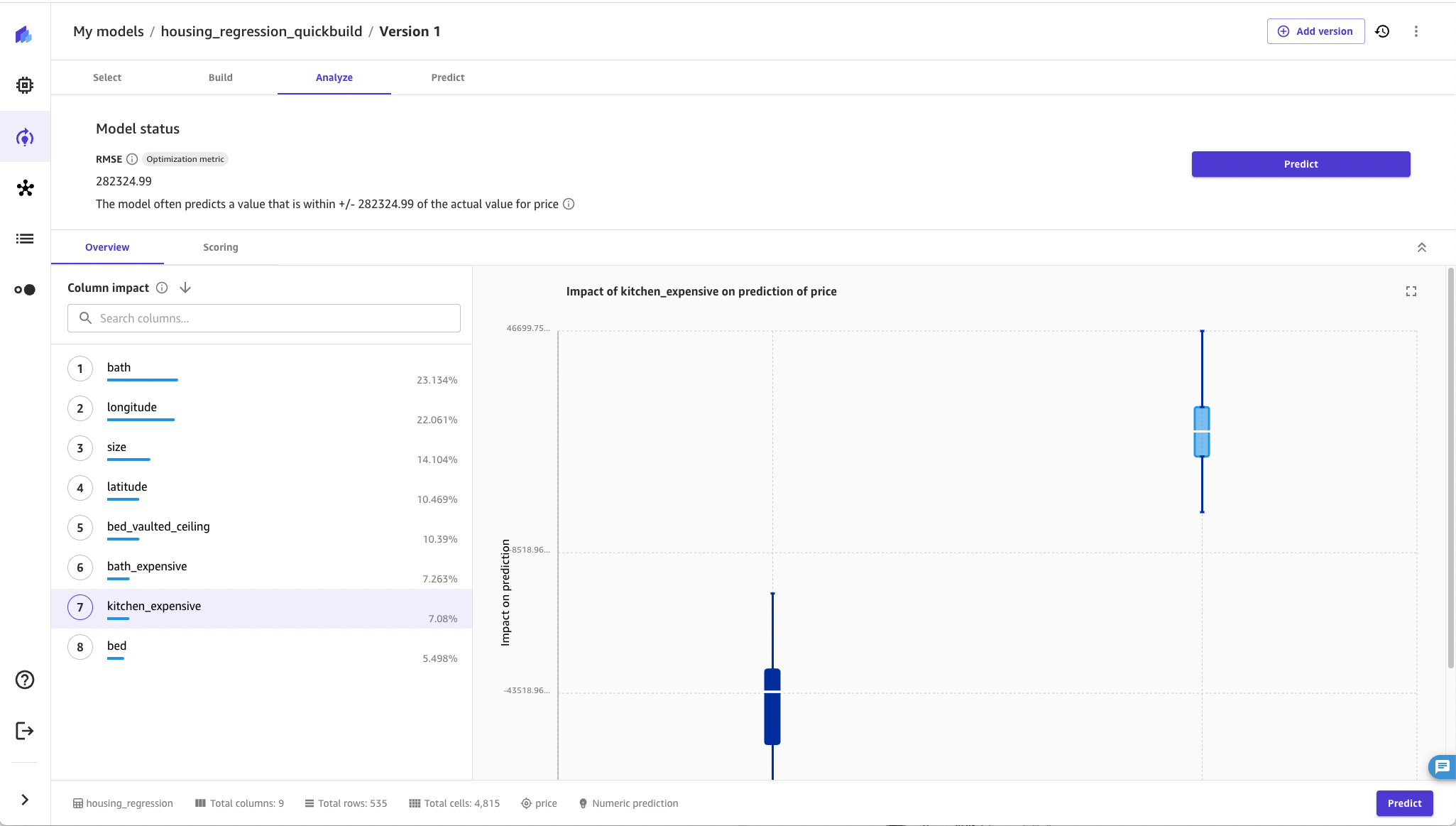This screenshot has width=1456, height=826.
Task: Expand the chart to fullscreen
Action: point(1411,291)
